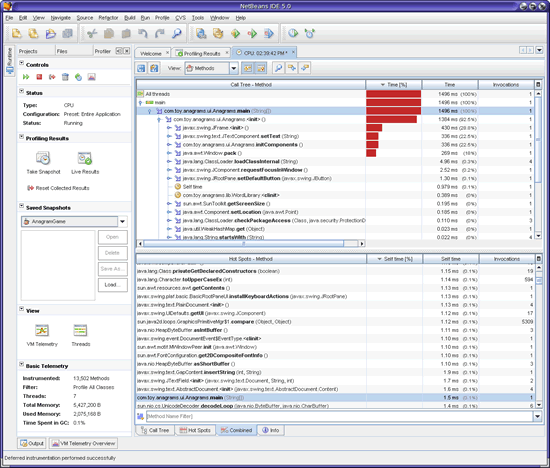Toggle the first call-tree display mode button
The image size is (550, 468).
[248, 68]
